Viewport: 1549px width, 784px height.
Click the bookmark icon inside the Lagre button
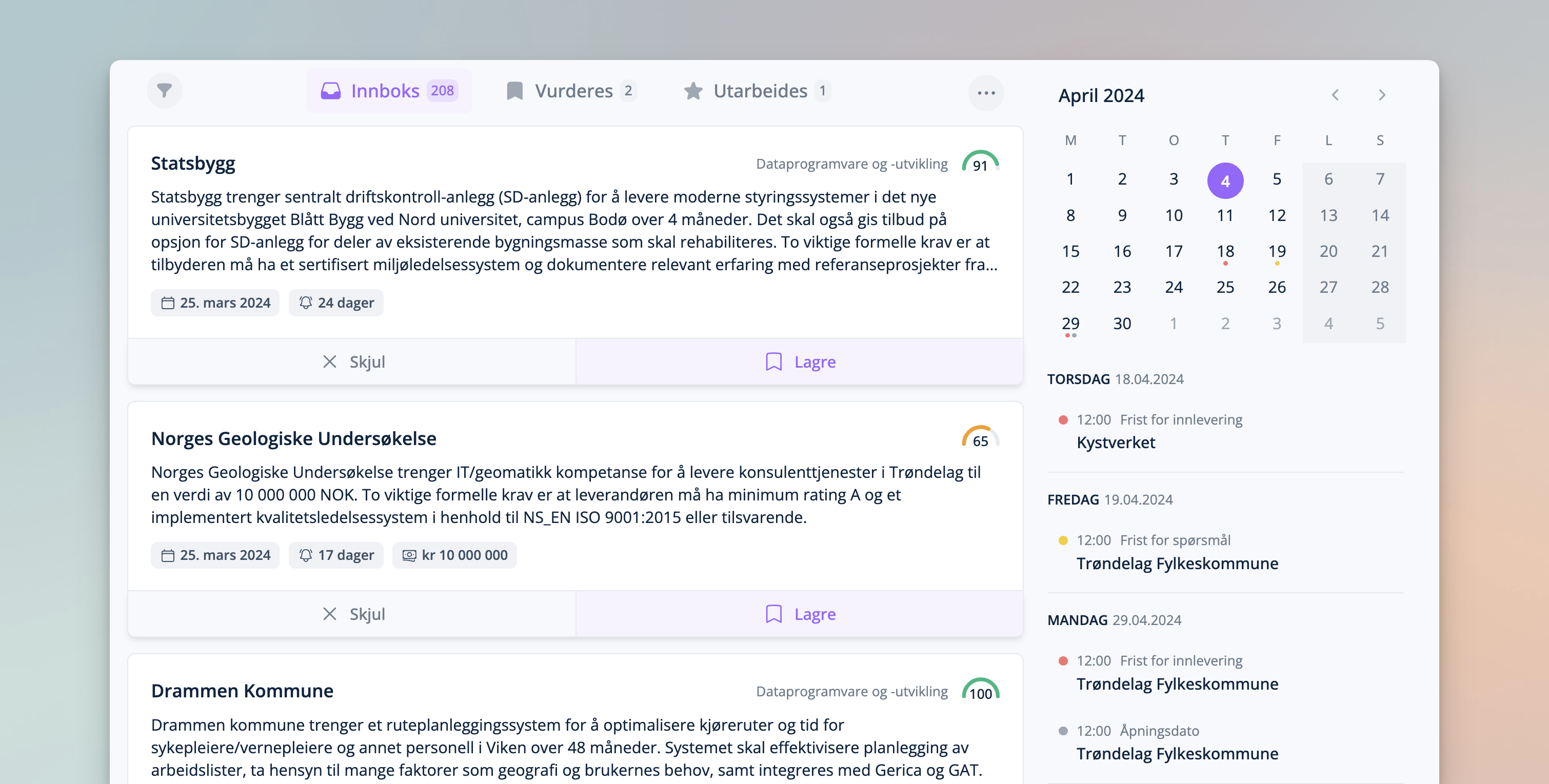(x=775, y=361)
